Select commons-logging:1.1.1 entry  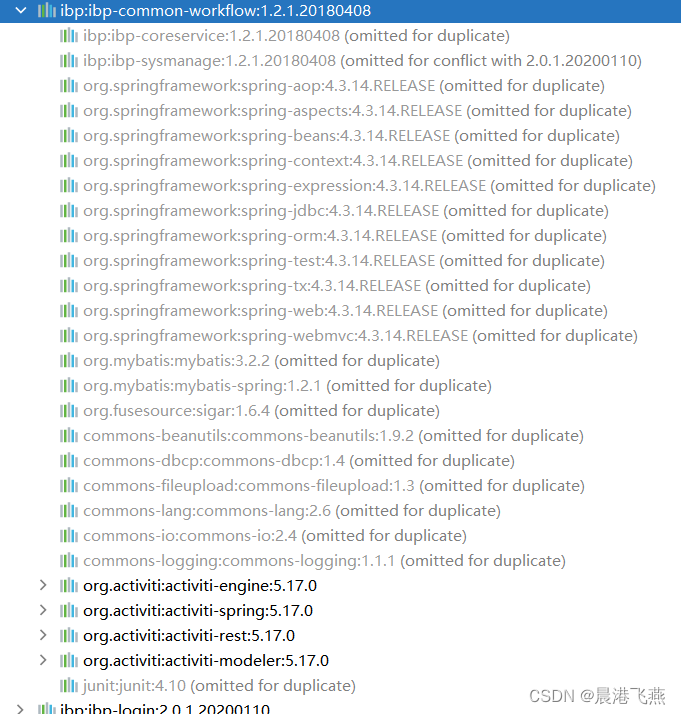point(324,561)
